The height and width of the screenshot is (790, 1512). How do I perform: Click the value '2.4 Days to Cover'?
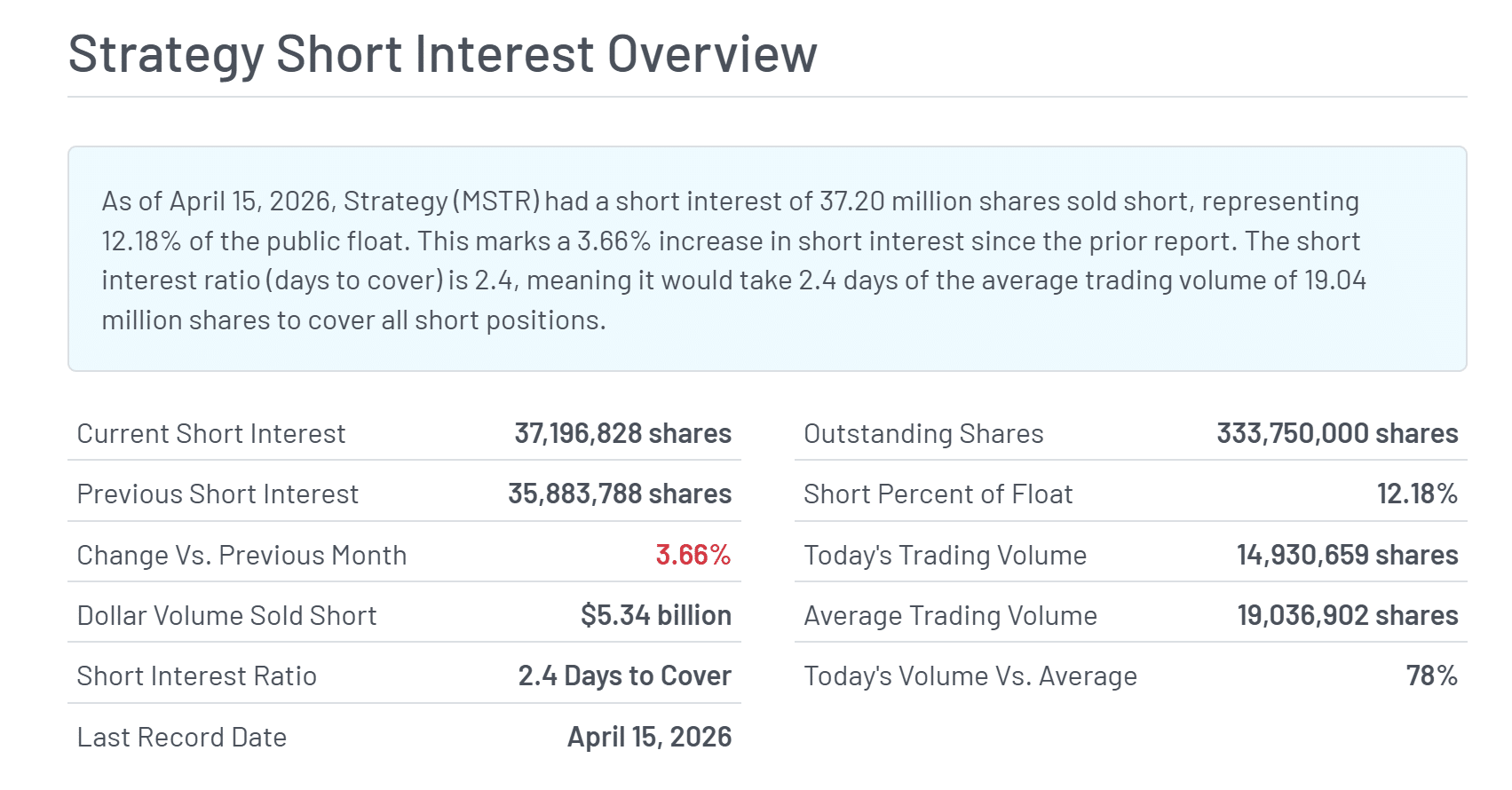(x=625, y=675)
